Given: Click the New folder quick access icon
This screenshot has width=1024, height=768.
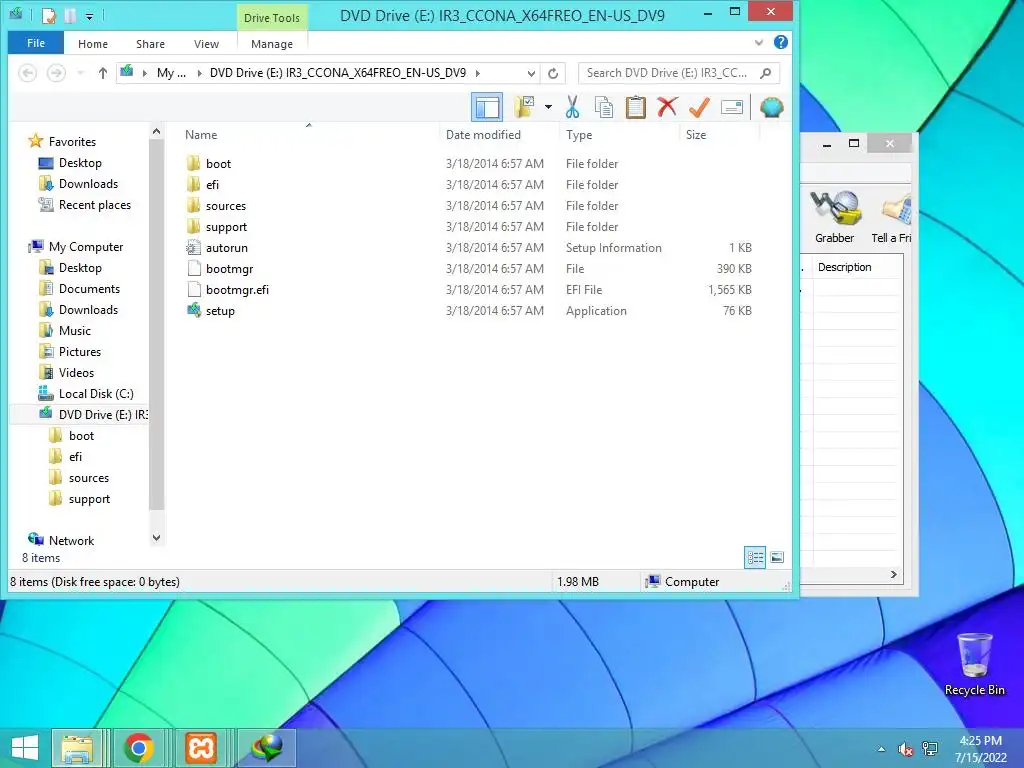Looking at the screenshot, I should pyautogui.click(x=70, y=14).
